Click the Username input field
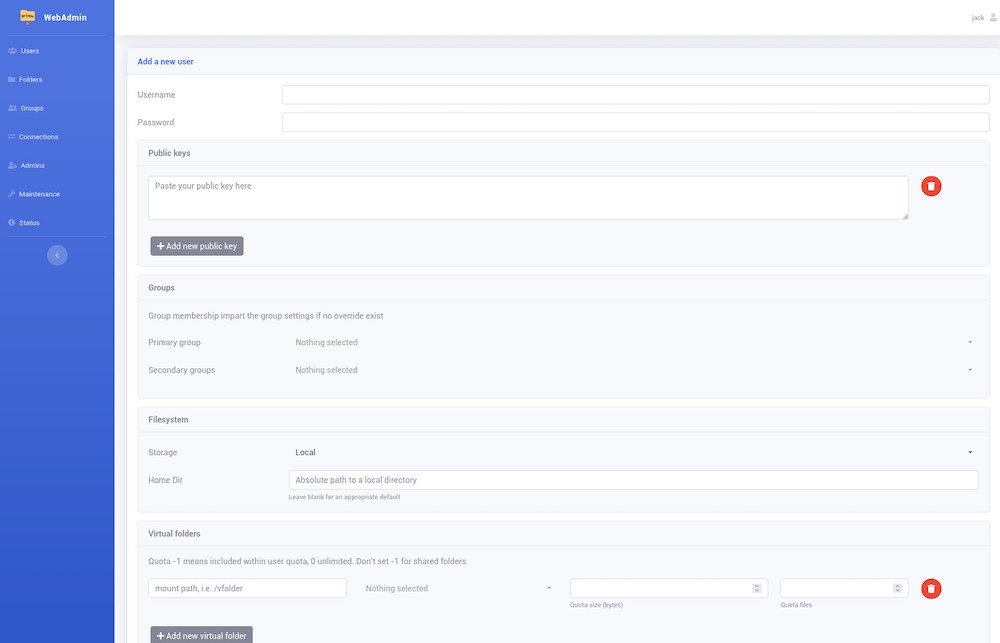The height and width of the screenshot is (643, 1000). tap(635, 94)
